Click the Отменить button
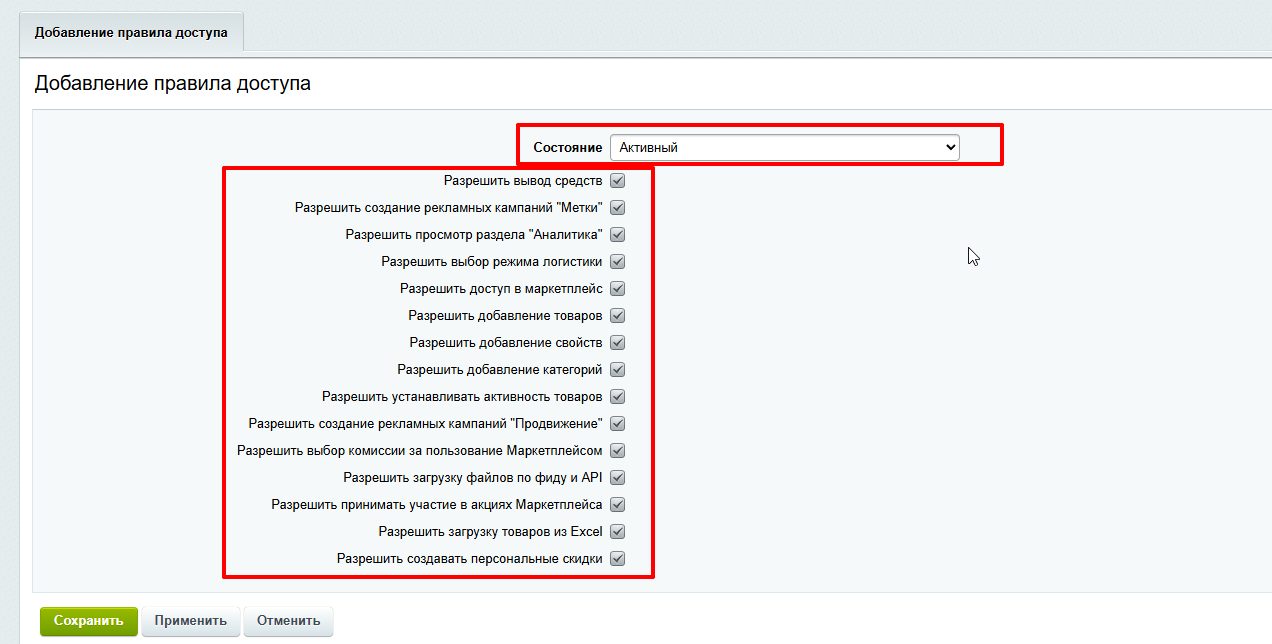 coord(288,621)
